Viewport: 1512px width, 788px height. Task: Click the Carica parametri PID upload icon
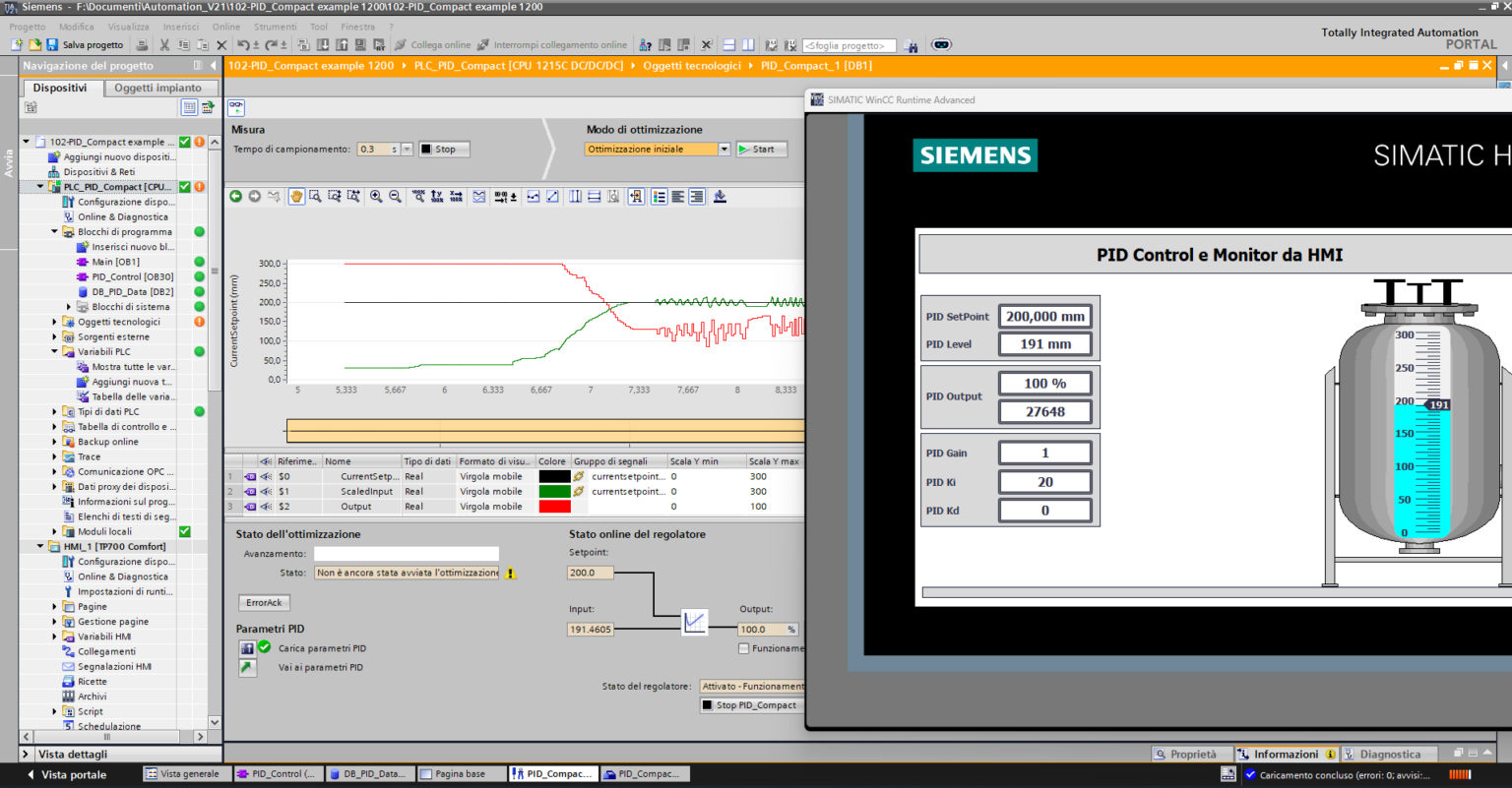click(x=247, y=648)
